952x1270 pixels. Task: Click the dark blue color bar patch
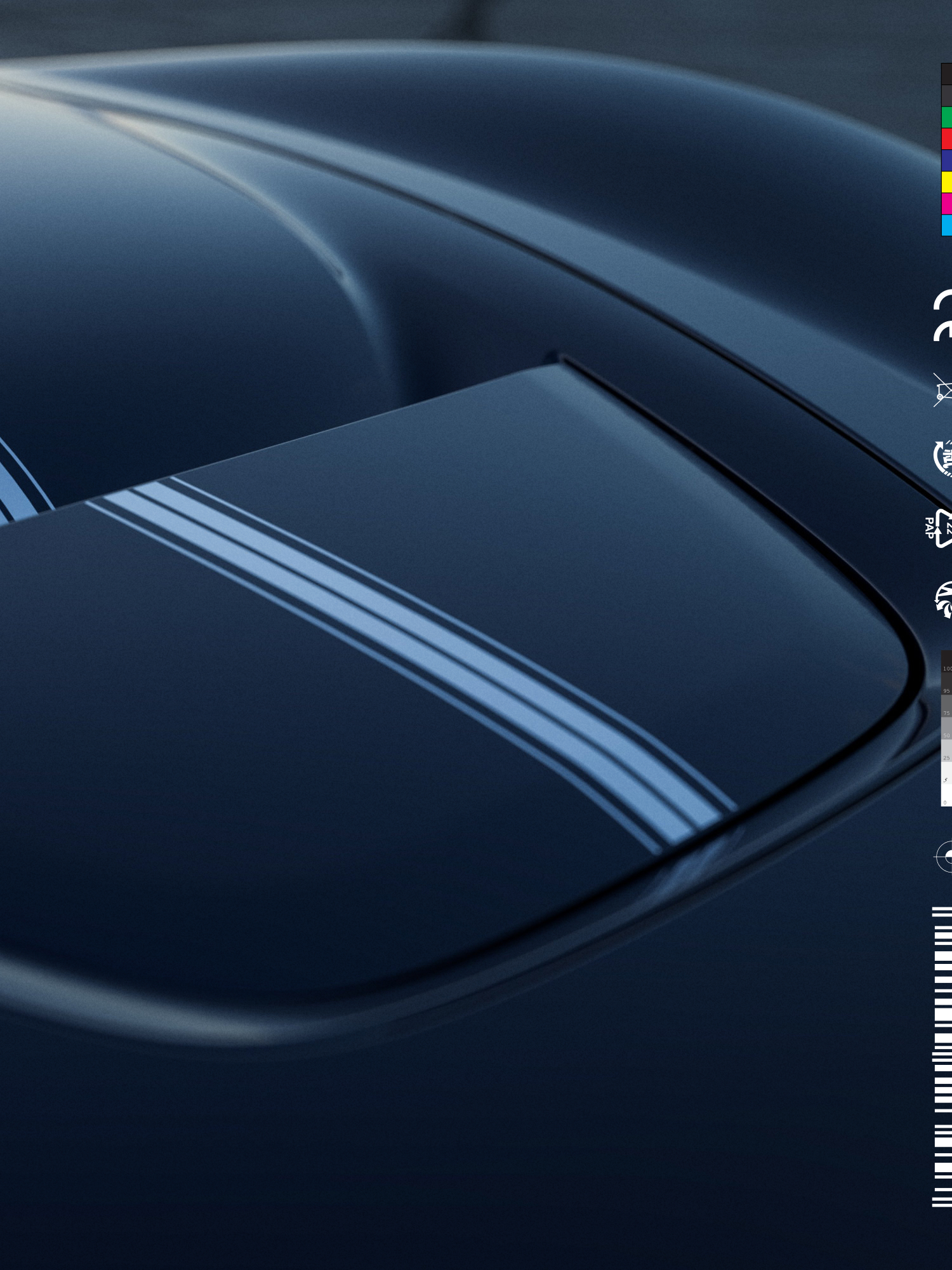click(x=946, y=161)
